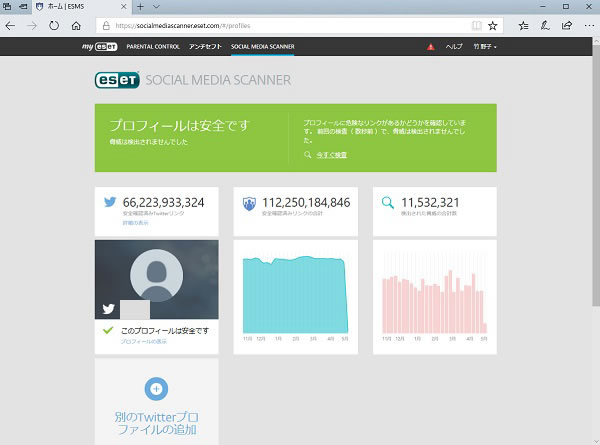600x445 pixels.
Task: Click the magnifier icon beside 今すぐ検査
Action: click(307, 155)
